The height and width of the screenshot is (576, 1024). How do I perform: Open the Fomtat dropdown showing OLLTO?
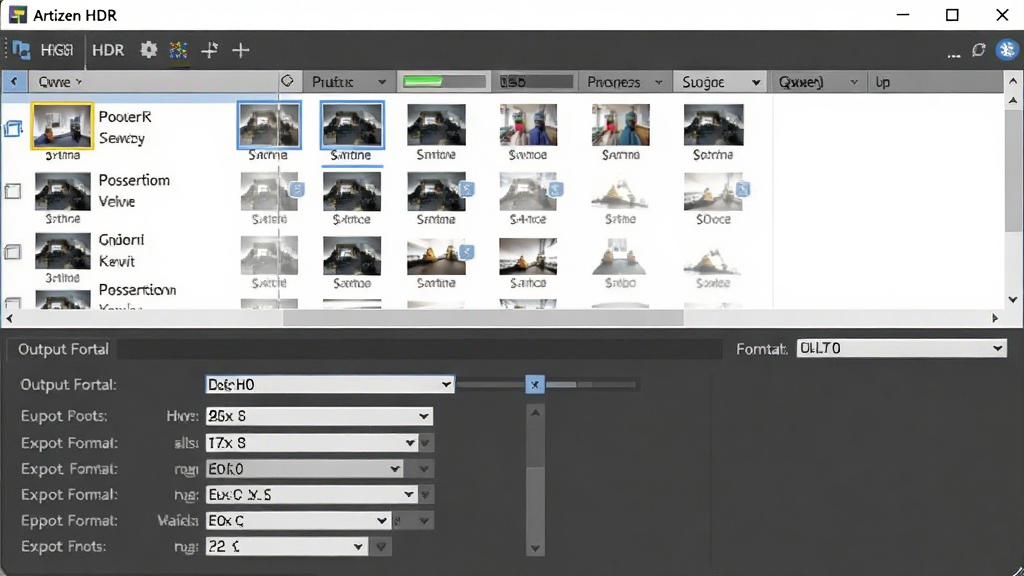[901, 348]
